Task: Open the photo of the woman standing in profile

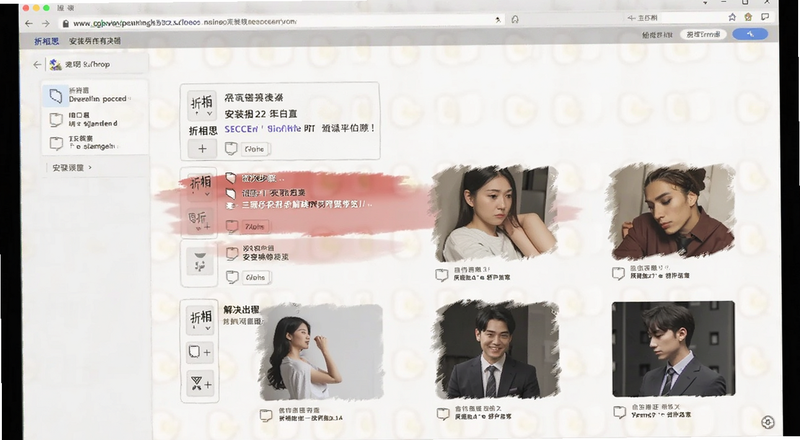Action: (x=320, y=353)
